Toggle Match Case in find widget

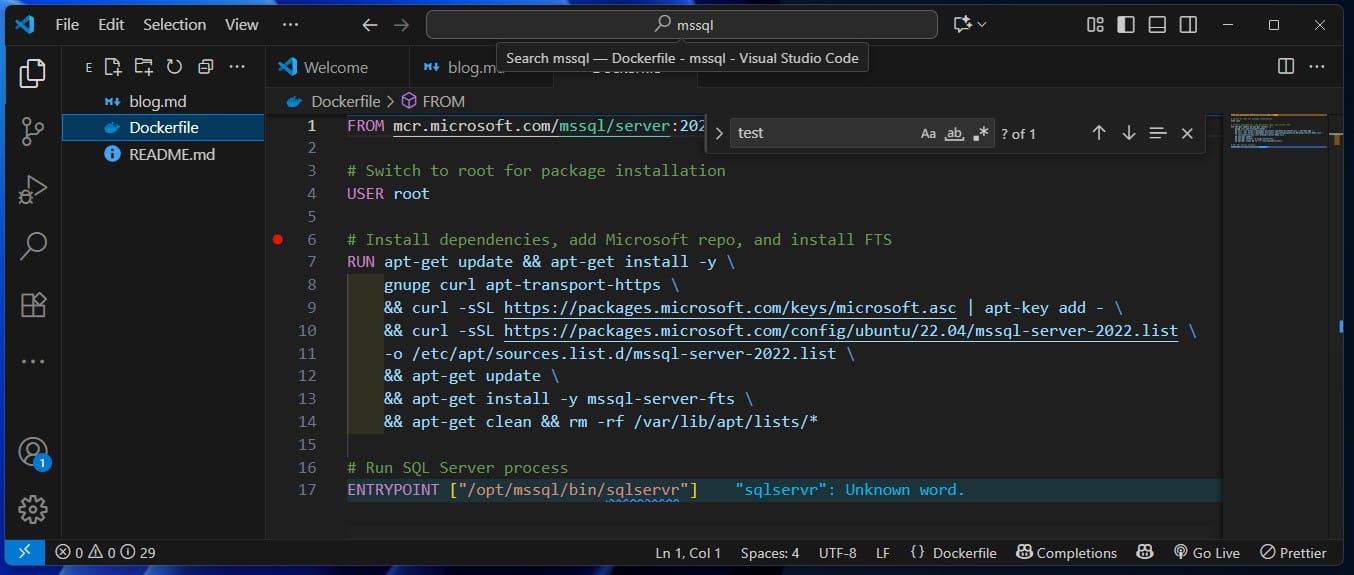(x=928, y=133)
